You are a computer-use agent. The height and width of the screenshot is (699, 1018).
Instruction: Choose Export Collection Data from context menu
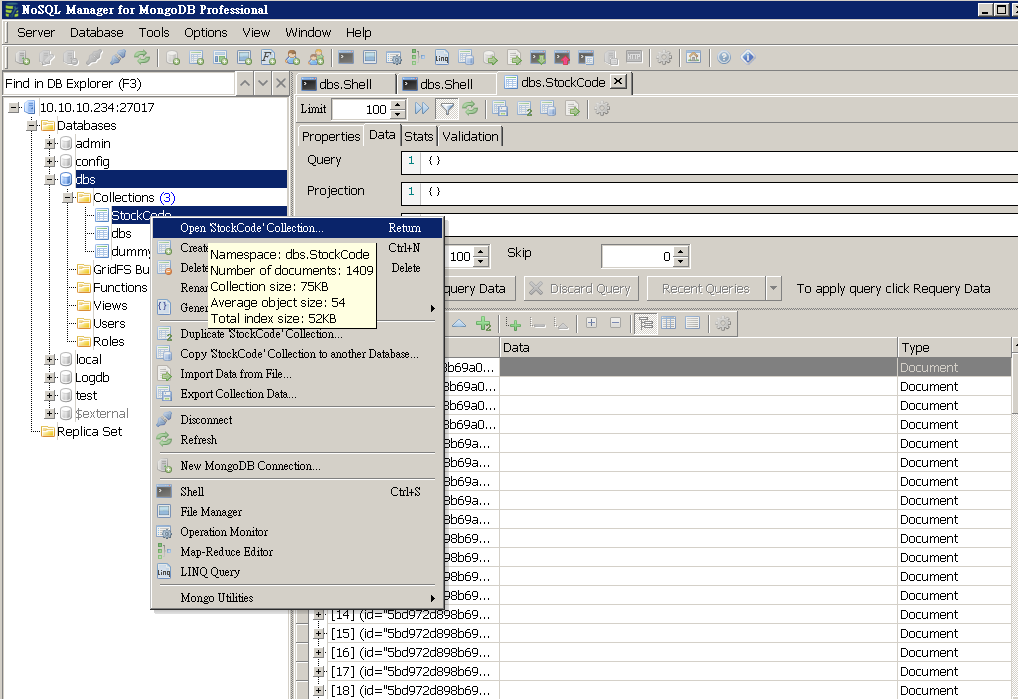pos(295,394)
